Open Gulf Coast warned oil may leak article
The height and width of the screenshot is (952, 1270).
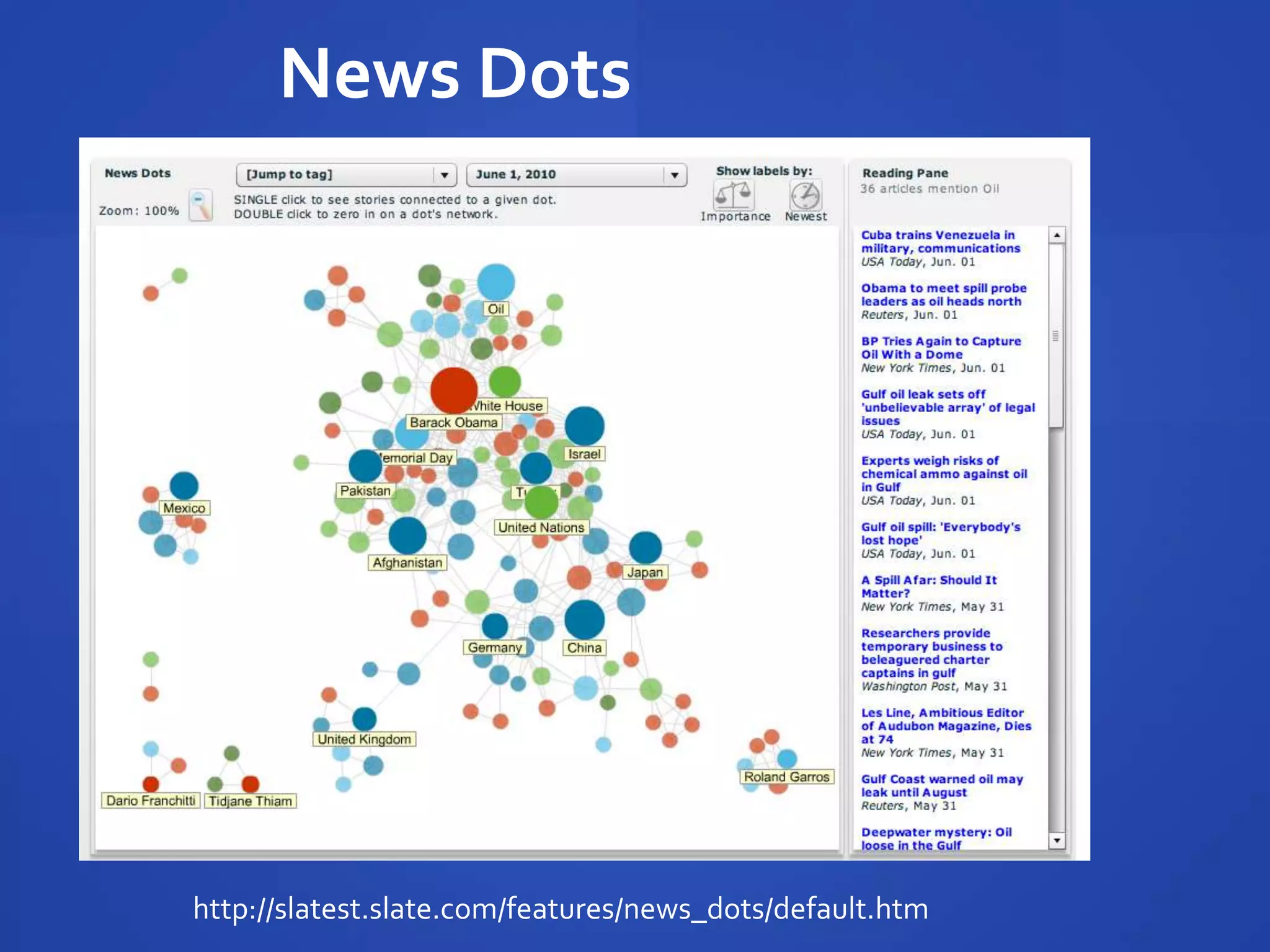click(x=941, y=785)
